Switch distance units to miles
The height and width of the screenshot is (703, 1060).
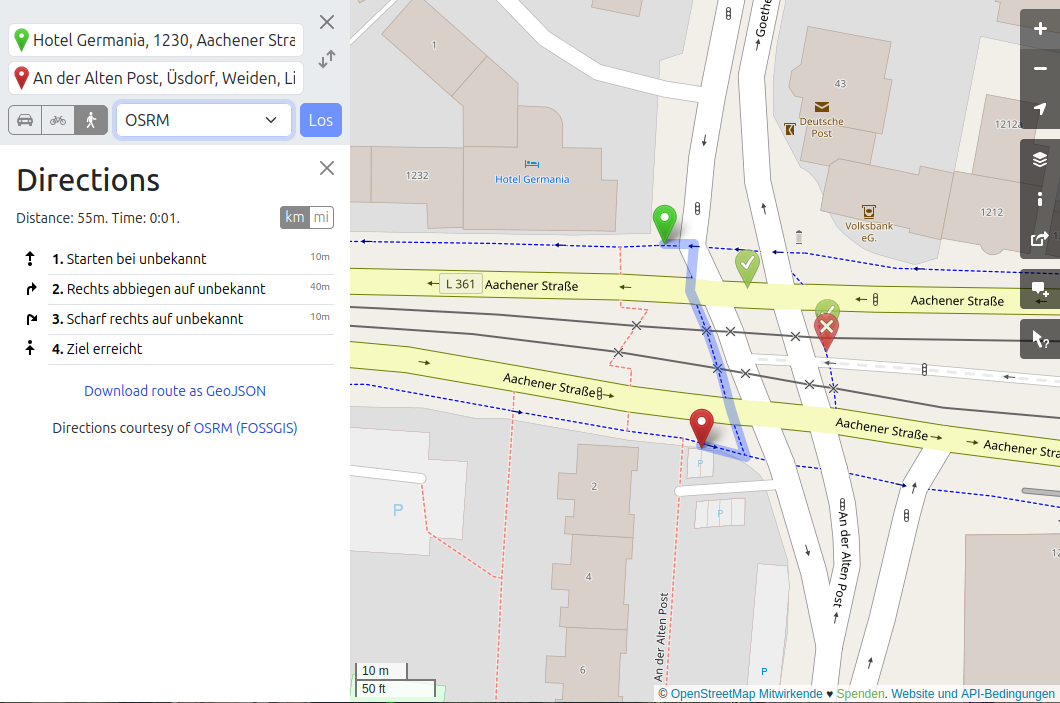coord(321,218)
